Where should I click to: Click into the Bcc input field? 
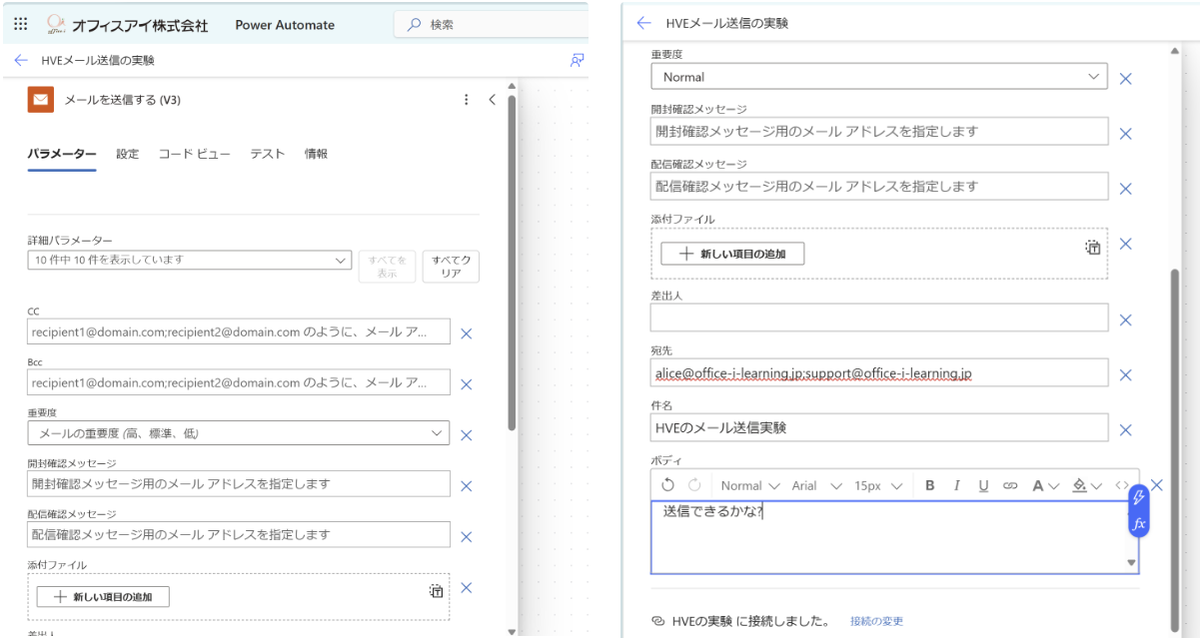[239, 382]
